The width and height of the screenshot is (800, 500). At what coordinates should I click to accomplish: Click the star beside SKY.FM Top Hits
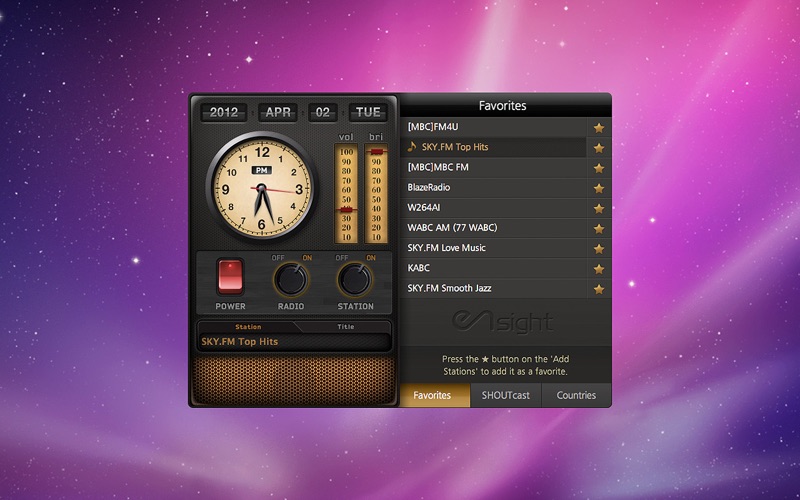[x=598, y=148]
